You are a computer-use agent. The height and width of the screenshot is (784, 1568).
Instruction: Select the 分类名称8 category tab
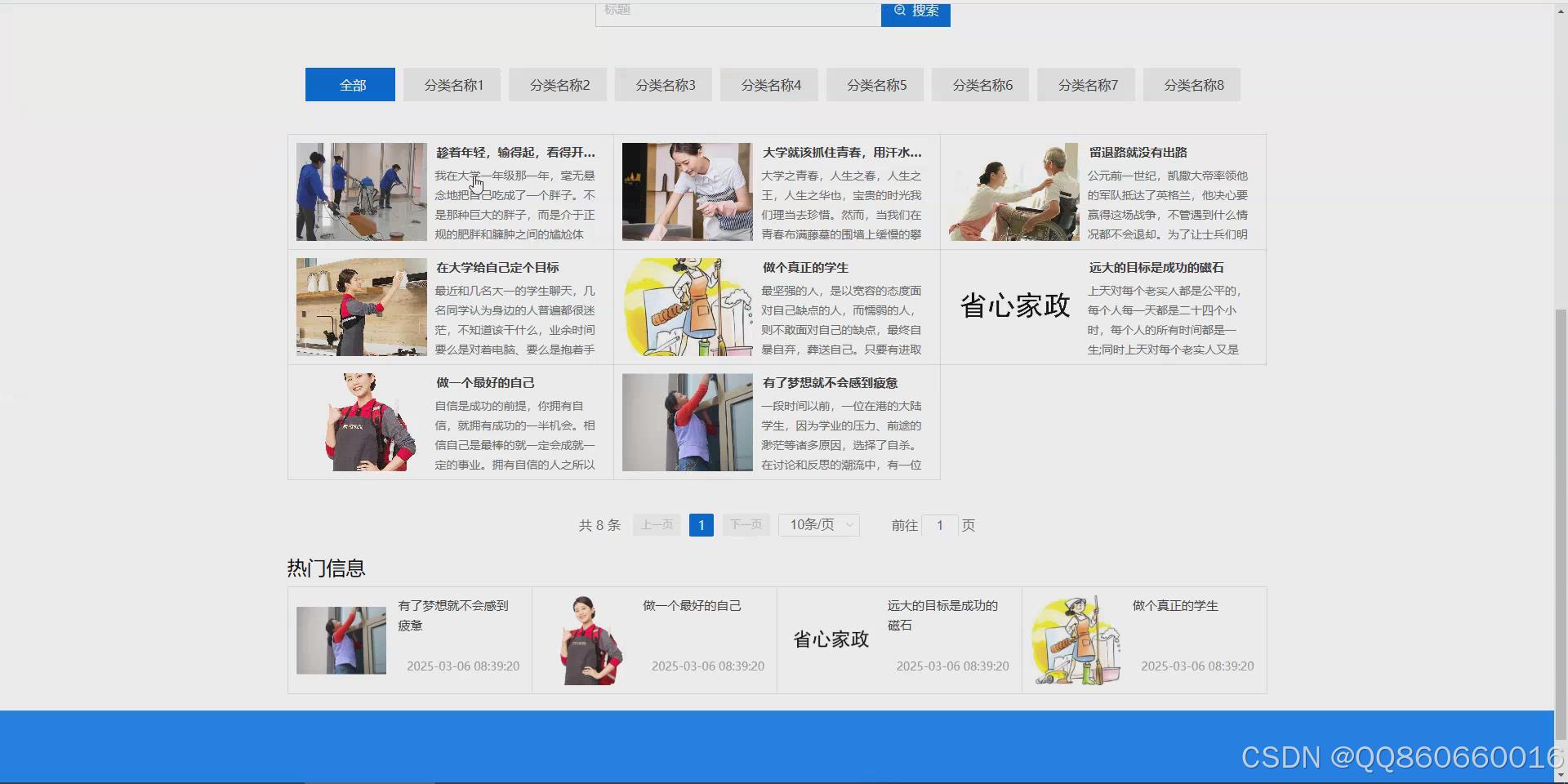(x=1192, y=84)
